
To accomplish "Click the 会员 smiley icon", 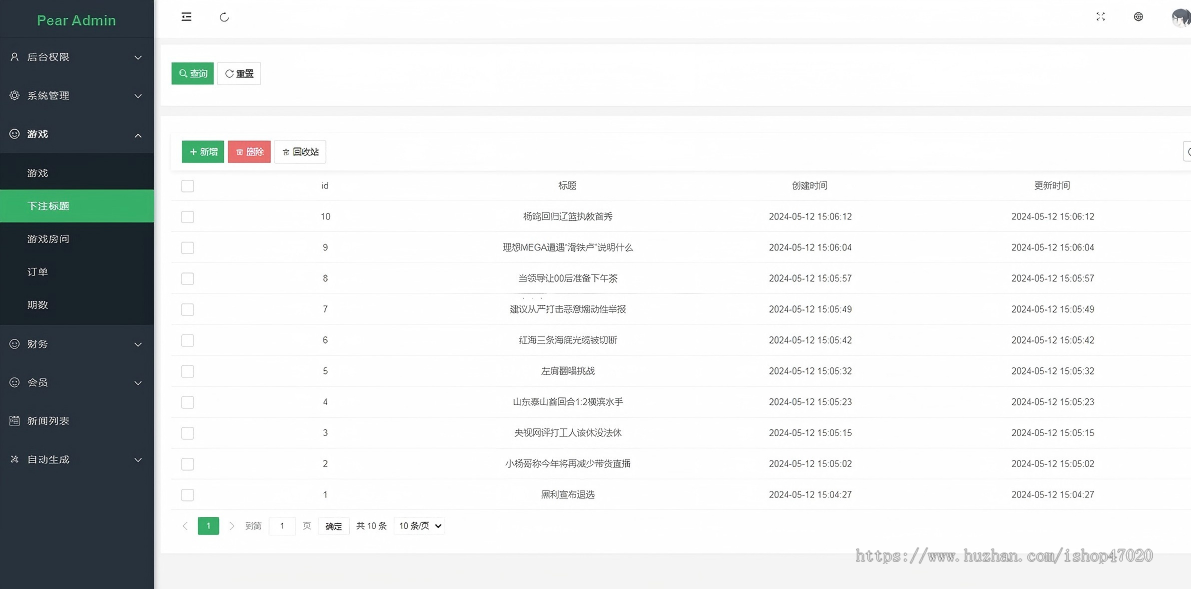I will (14, 382).
